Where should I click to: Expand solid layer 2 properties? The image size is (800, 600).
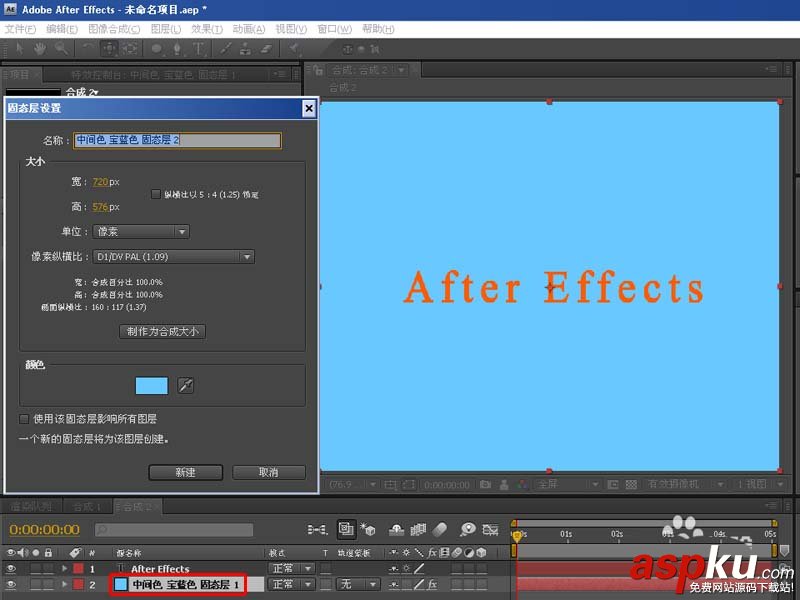64,584
